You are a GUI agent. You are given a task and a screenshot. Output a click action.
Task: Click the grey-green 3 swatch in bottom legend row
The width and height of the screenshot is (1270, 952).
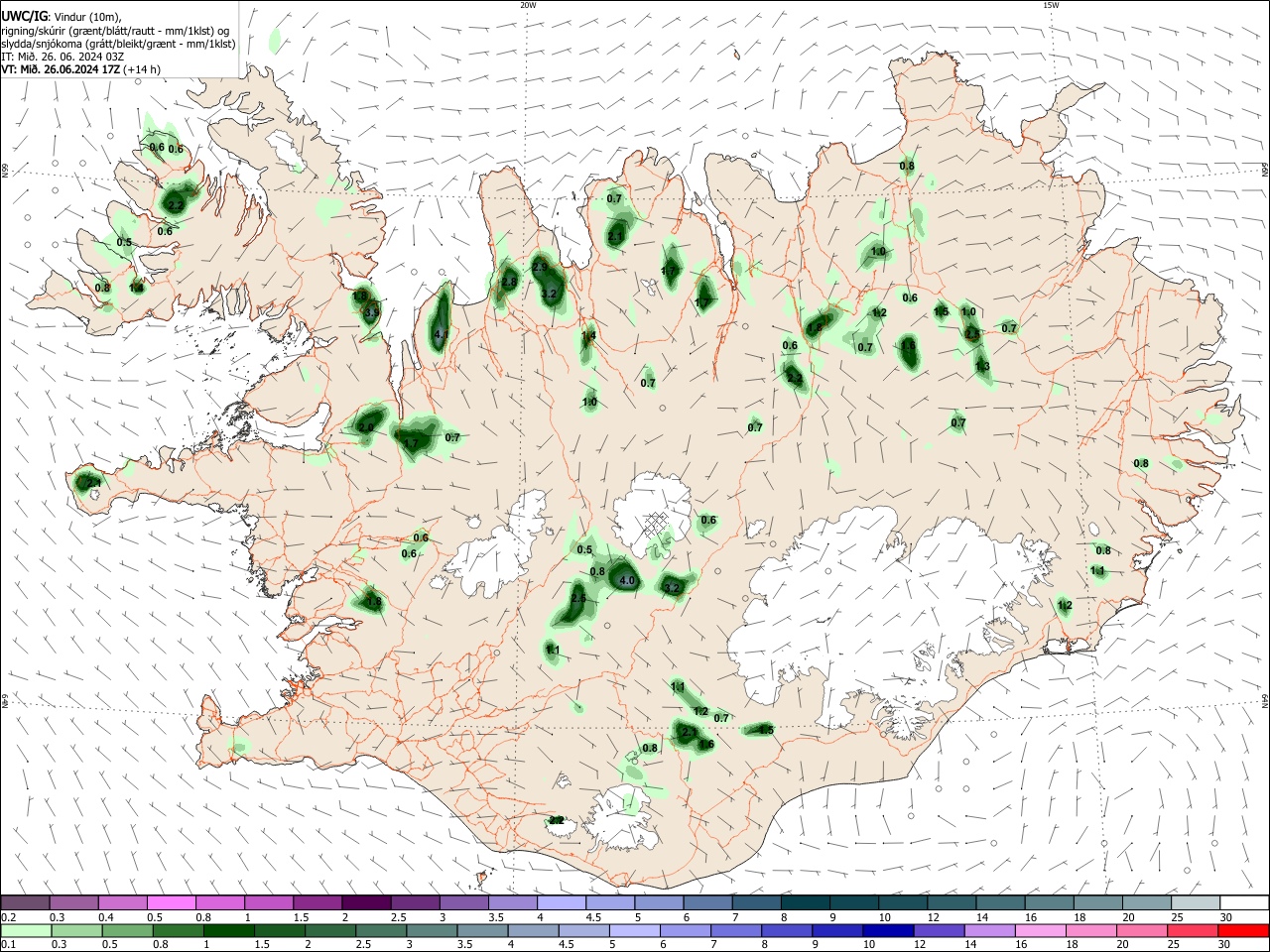point(431,930)
